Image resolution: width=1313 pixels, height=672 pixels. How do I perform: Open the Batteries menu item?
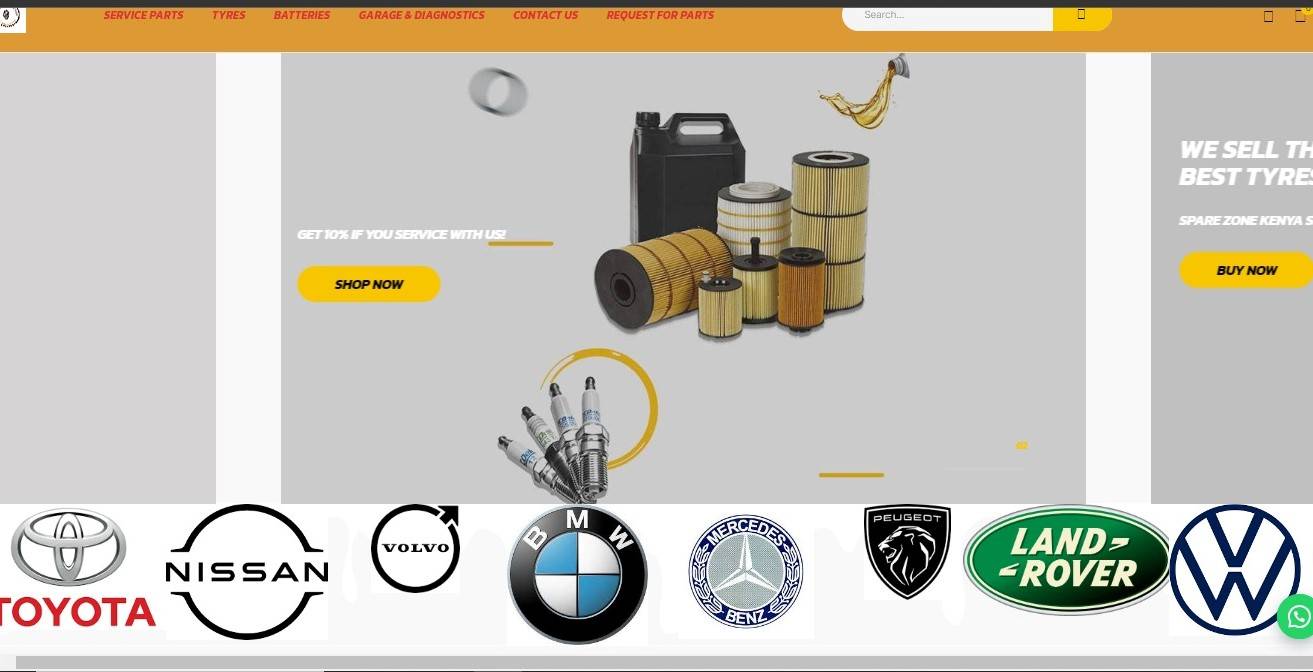(x=302, y=15)
